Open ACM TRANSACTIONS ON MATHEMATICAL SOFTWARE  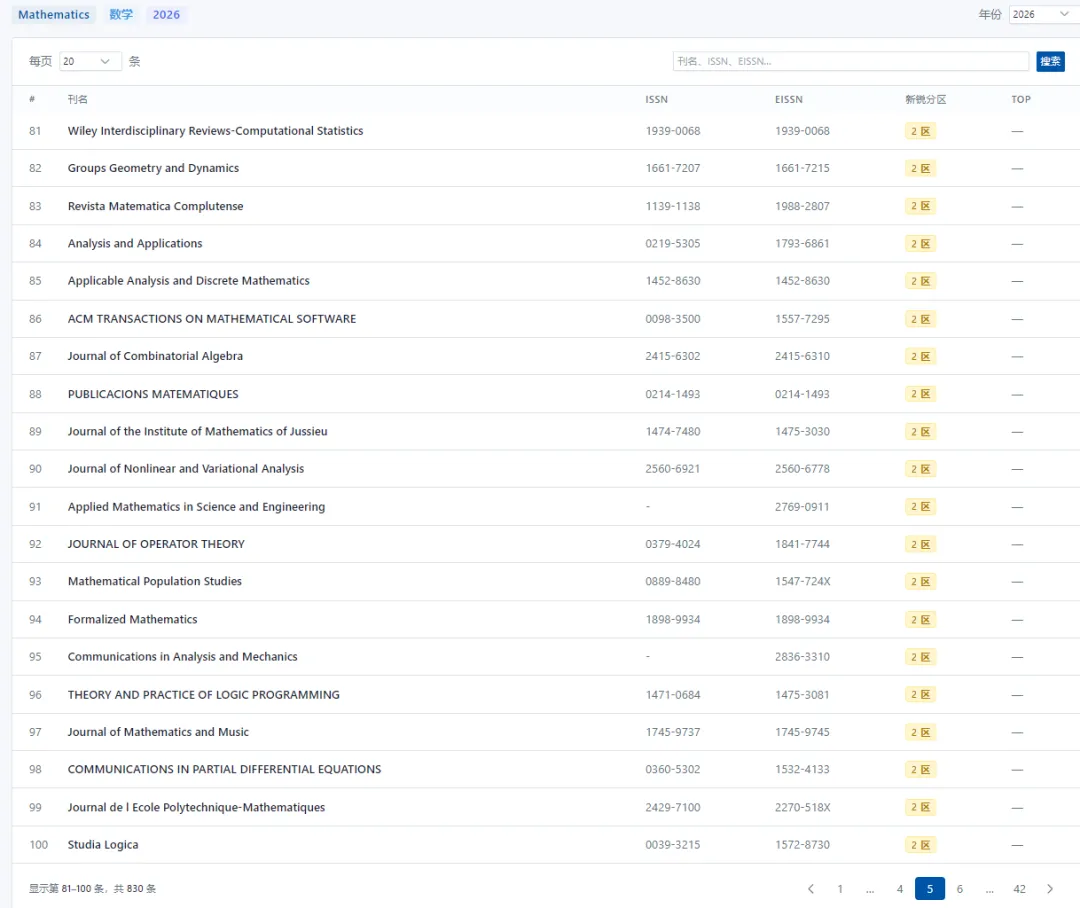point(212,319)
